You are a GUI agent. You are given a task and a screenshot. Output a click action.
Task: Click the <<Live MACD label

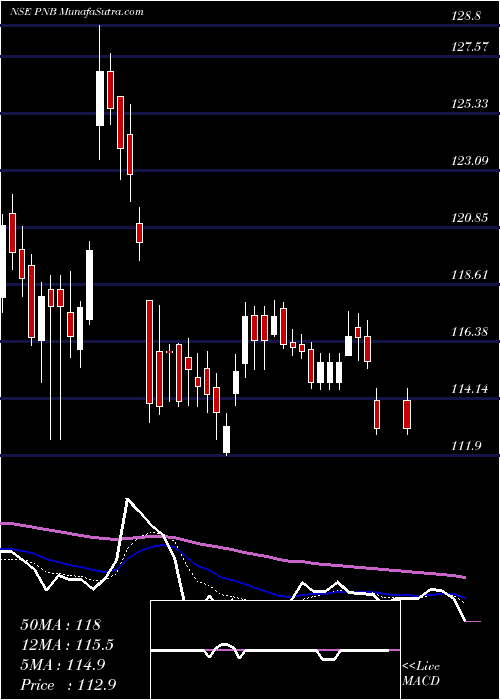click(x=421, y=674)
